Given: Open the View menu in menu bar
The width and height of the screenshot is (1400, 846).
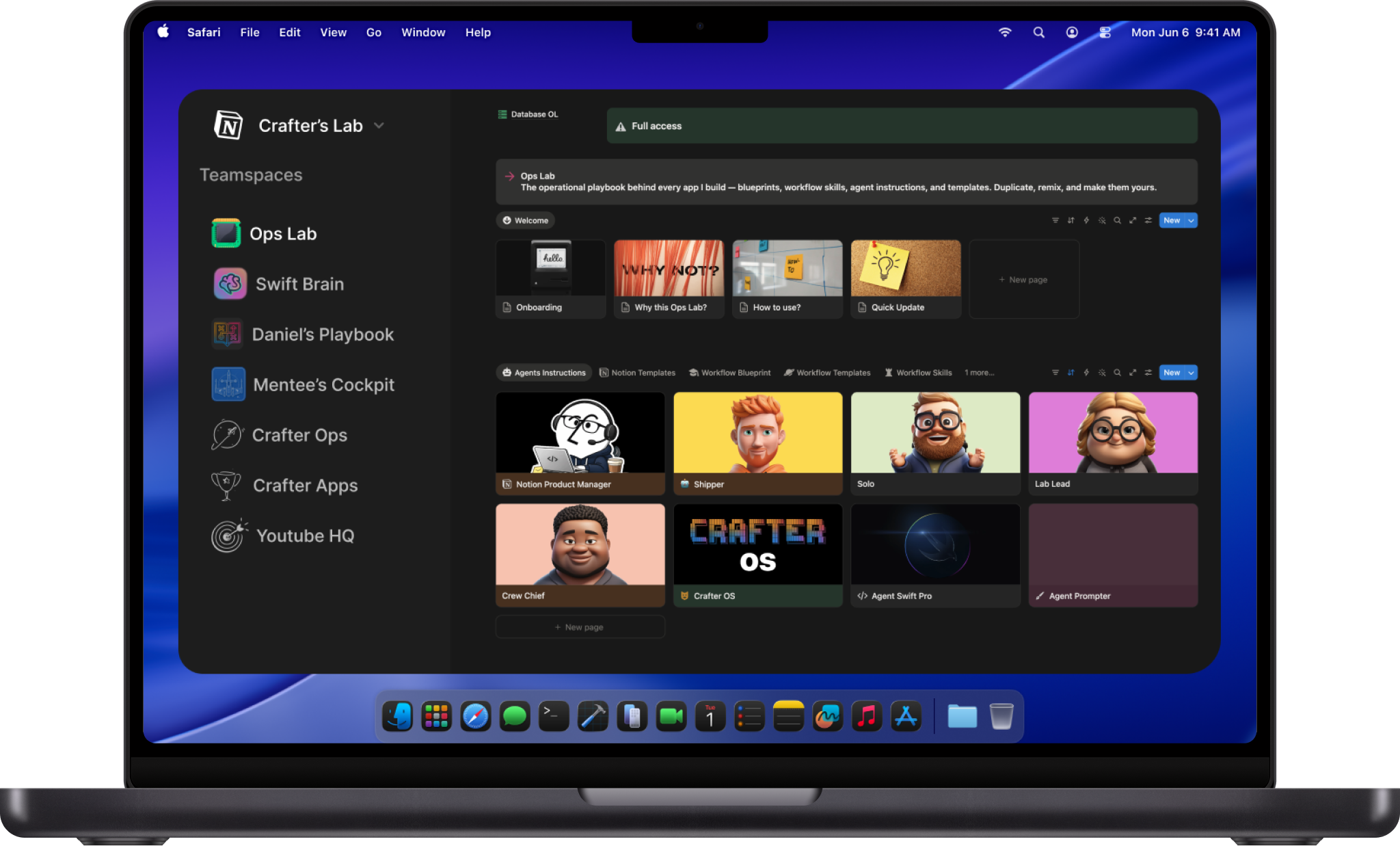Looking at the screenshot, I should pos(334,32).
